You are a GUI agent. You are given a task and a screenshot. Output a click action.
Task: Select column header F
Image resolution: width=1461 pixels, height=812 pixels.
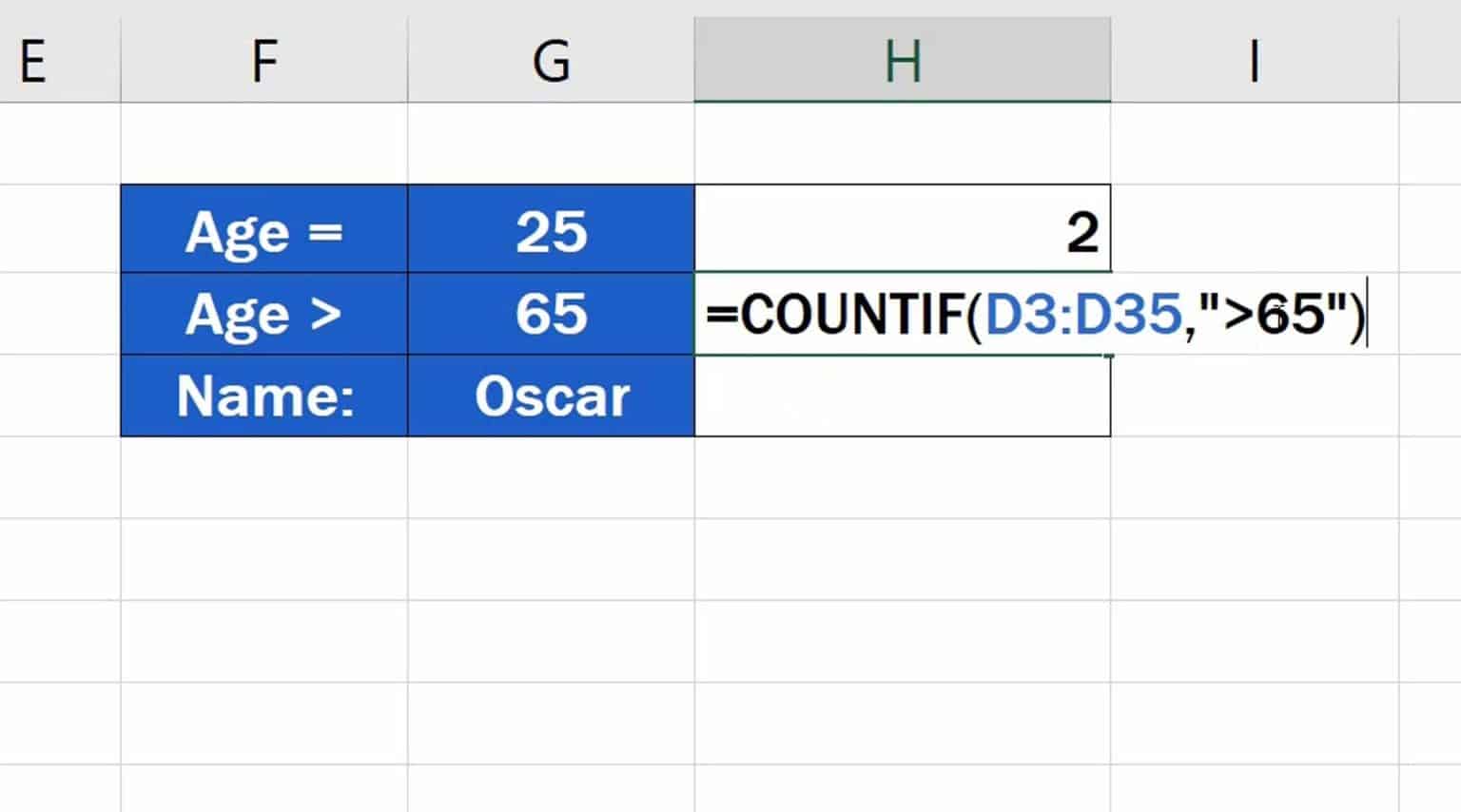263,59
